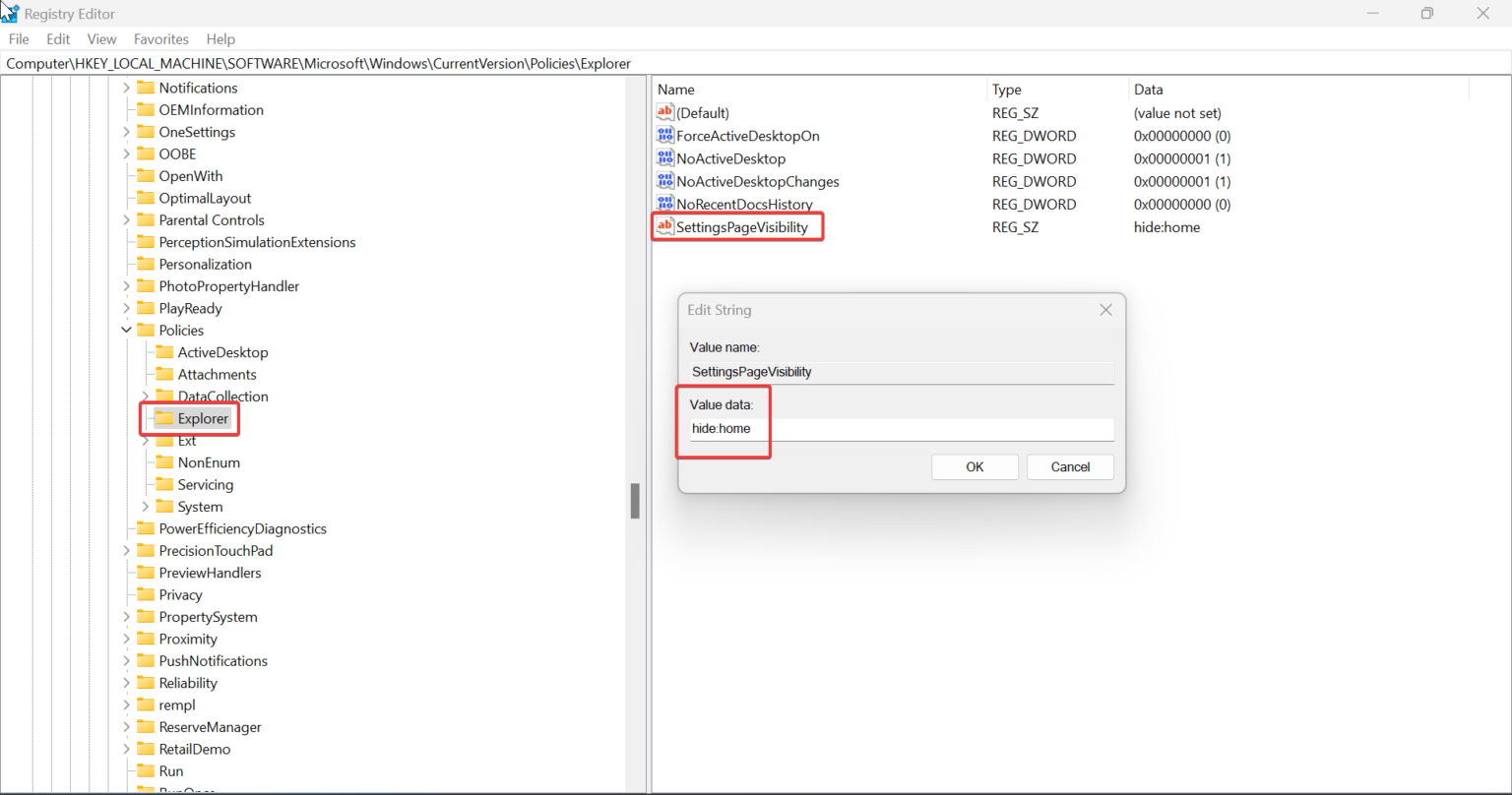Click the Servicing folder icon
Viewport: 1512px width, 795px height.
165,484
